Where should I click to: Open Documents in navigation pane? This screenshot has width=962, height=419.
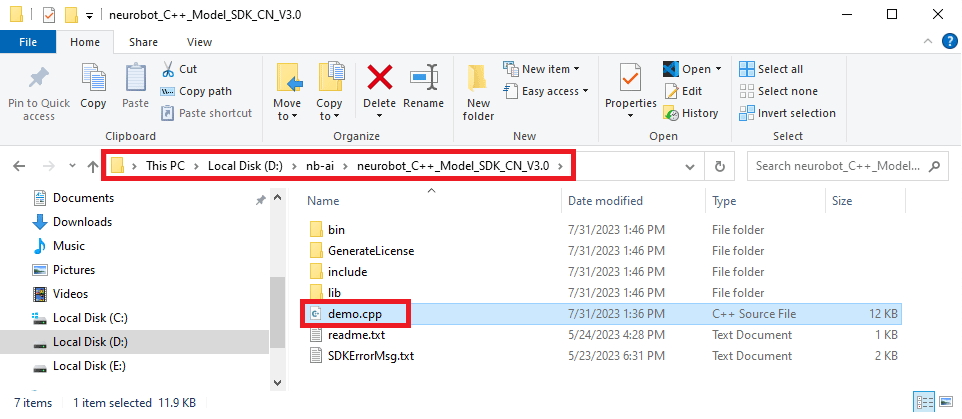coord(83,198)
